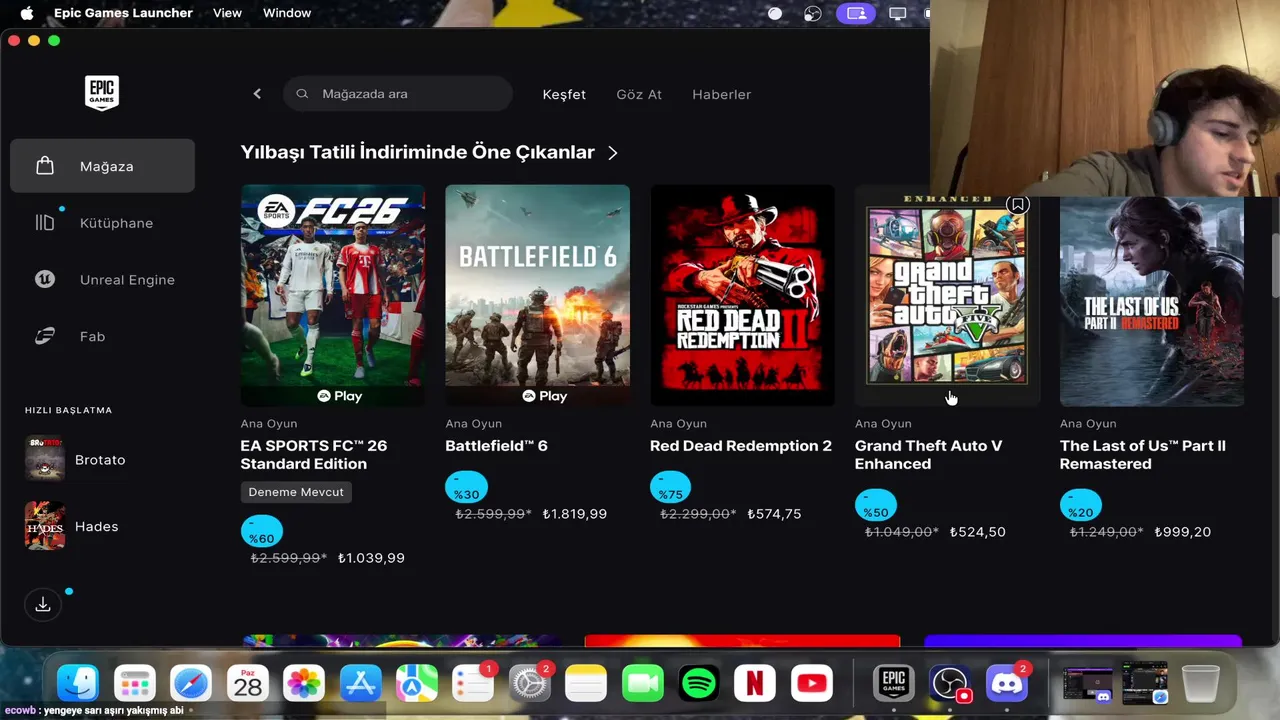
Task: Open the display menu bar icon
Action: click(897, 13)
